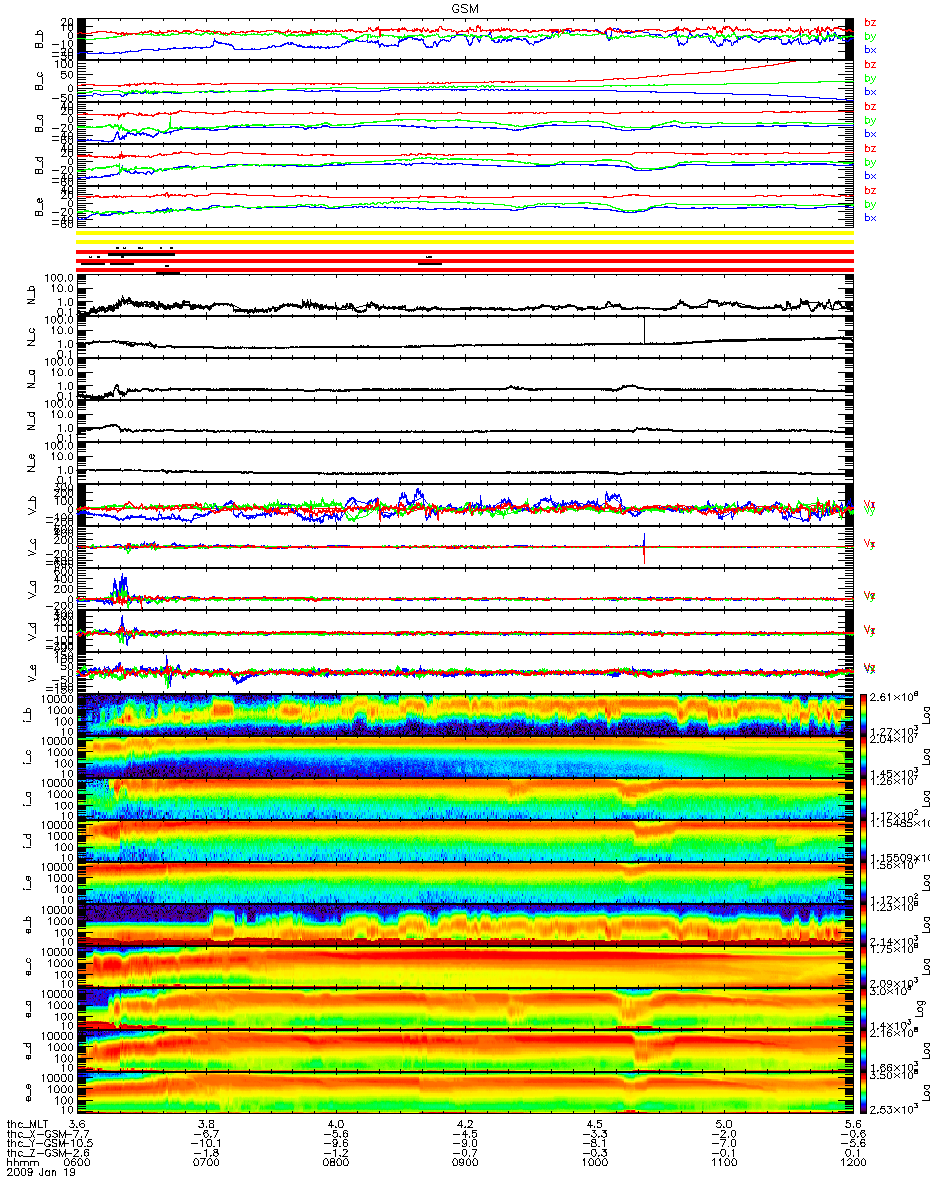930x1200 pixels.
Task: Click the bz legend of B_c panel
Action: 870,64
